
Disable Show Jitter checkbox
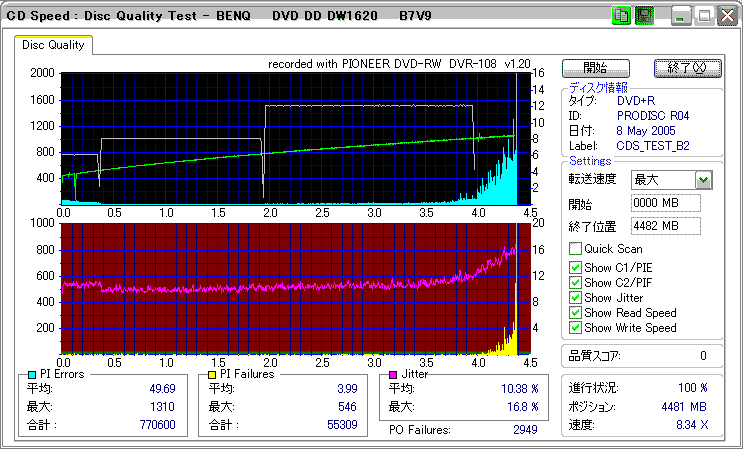575,298
